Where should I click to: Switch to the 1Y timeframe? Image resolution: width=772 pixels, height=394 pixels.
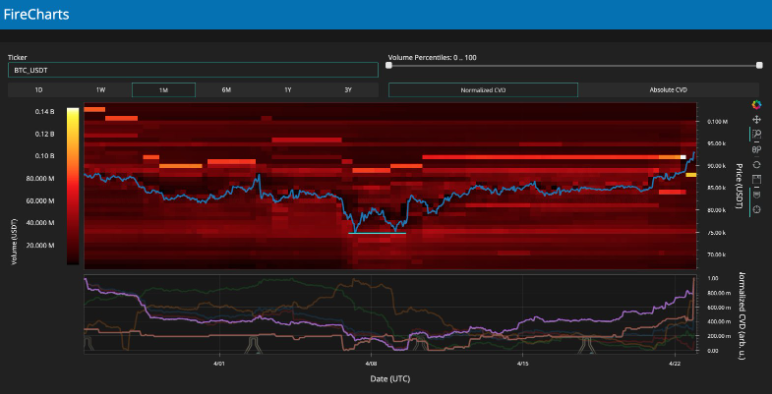[288, 90]
